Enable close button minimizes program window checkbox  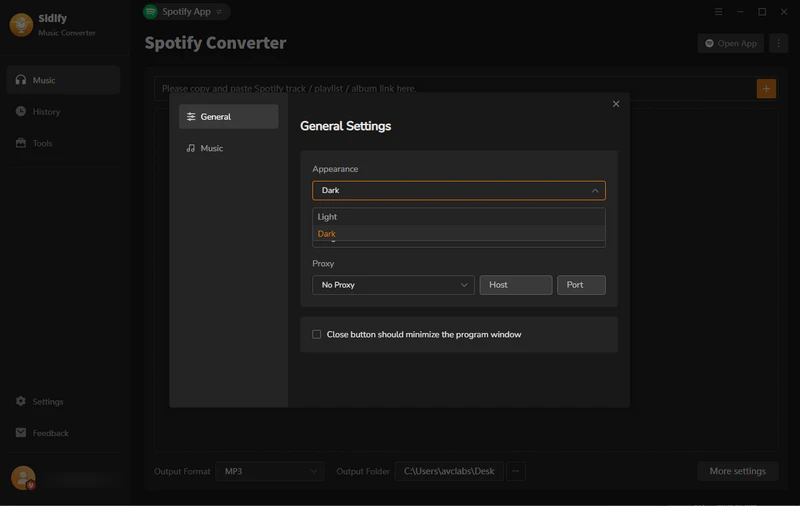[316, 335]
